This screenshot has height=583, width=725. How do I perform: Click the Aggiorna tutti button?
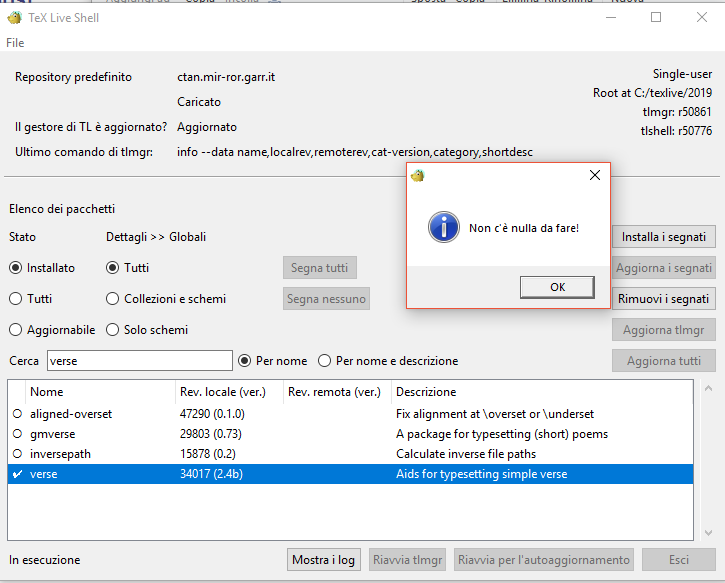664,361
